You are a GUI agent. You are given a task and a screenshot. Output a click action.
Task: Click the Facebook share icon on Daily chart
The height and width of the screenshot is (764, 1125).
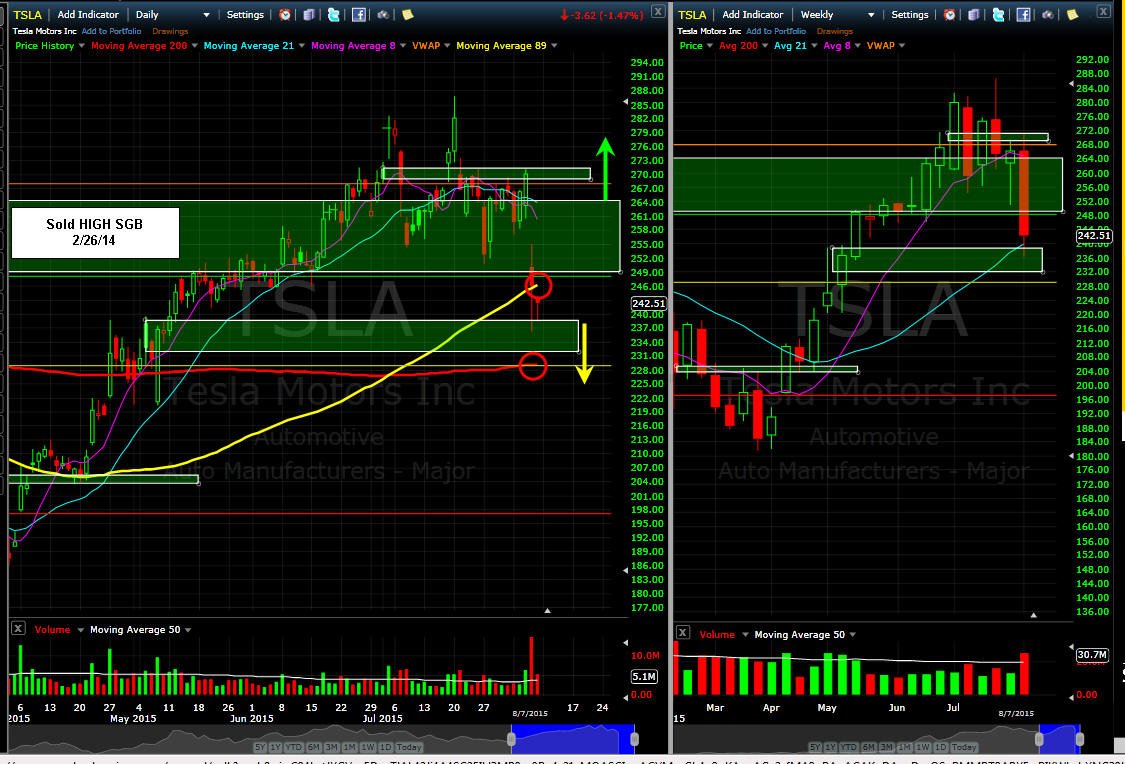(x=359, y=14)
